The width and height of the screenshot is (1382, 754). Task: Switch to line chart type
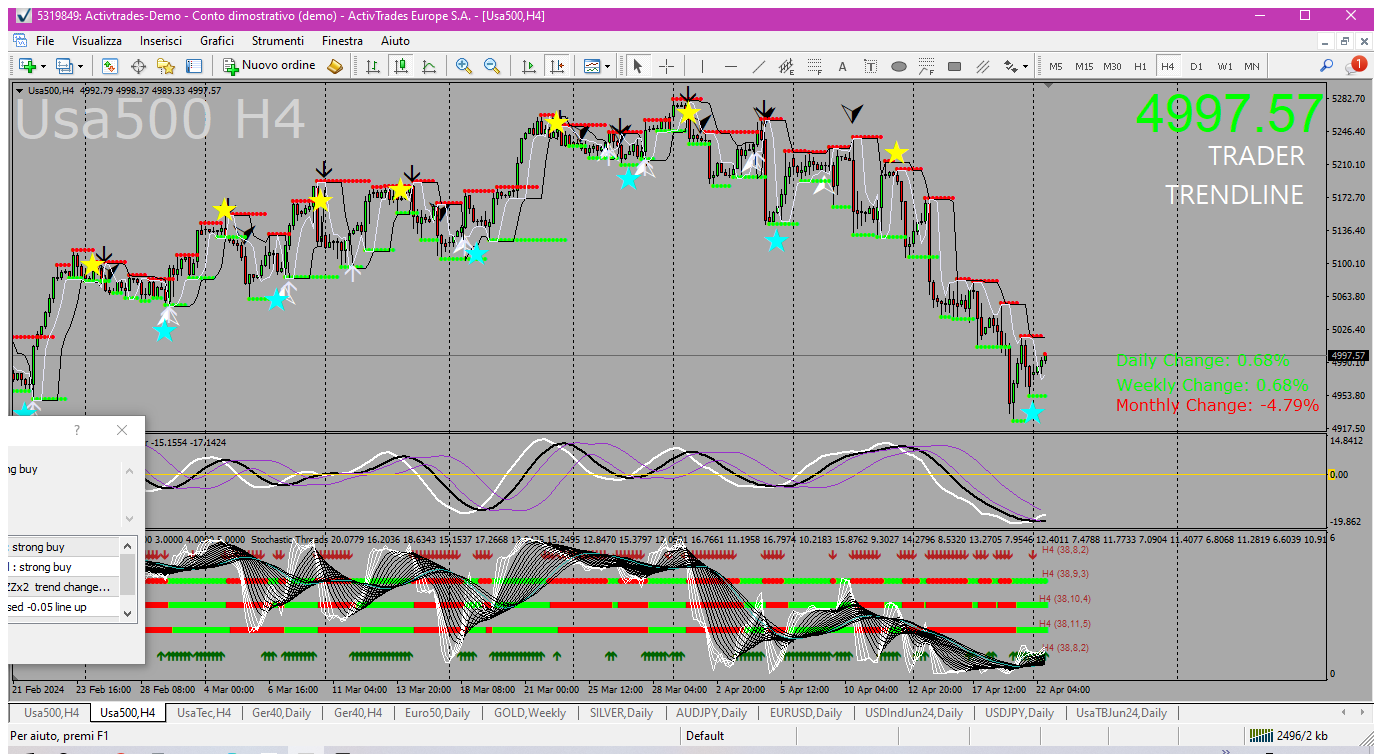(429, 66)
